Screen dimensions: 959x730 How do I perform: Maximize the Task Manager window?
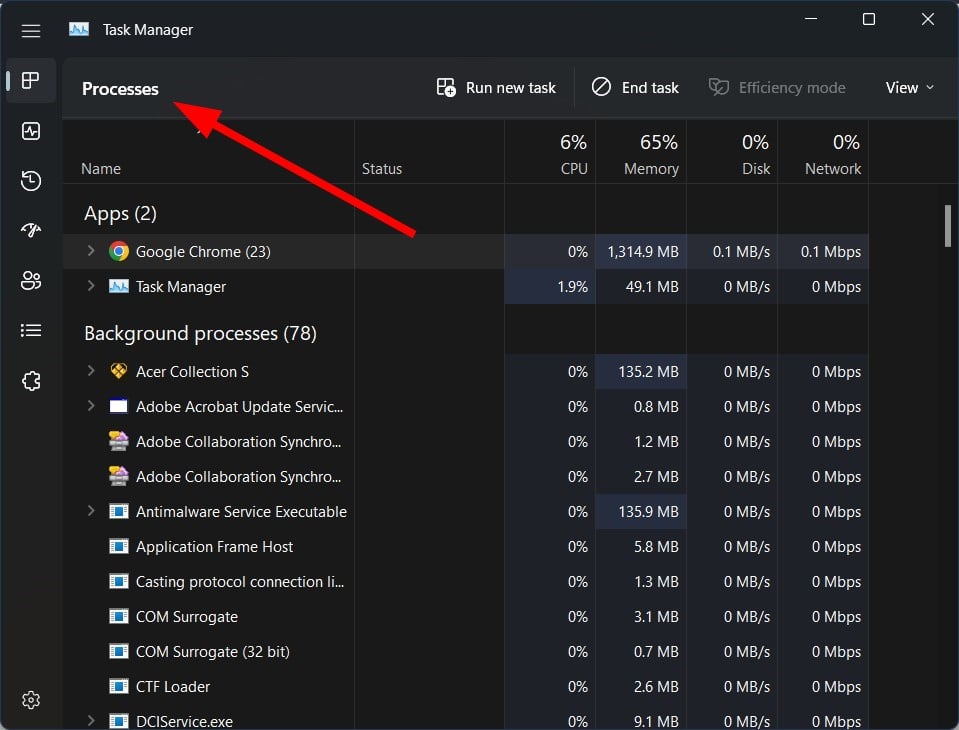pyautogui.click(x=868, y=19)
